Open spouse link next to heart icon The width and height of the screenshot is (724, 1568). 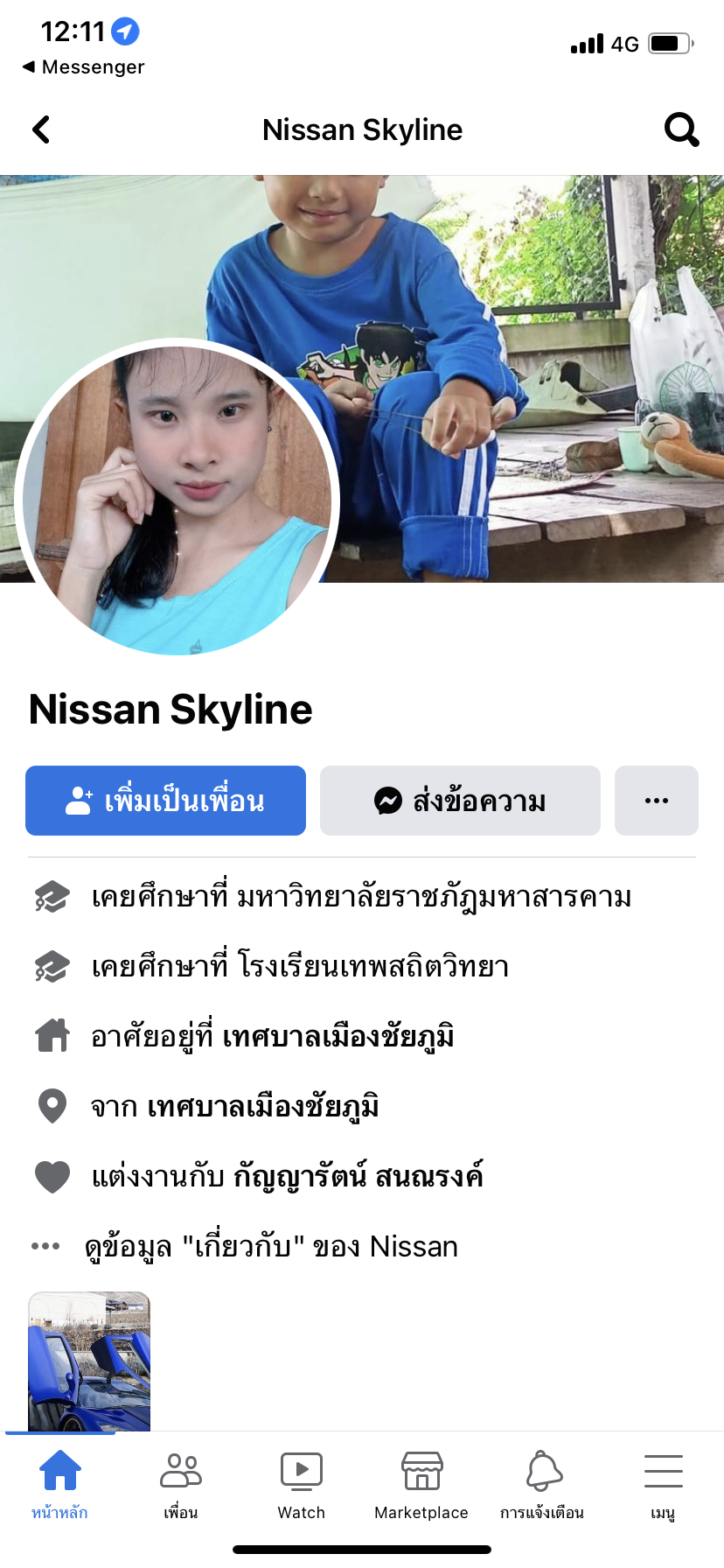[x=359, y=1176]
